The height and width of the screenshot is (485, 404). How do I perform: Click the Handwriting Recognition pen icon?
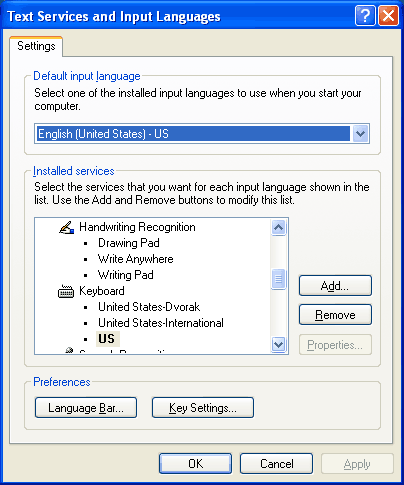[66, 227]
